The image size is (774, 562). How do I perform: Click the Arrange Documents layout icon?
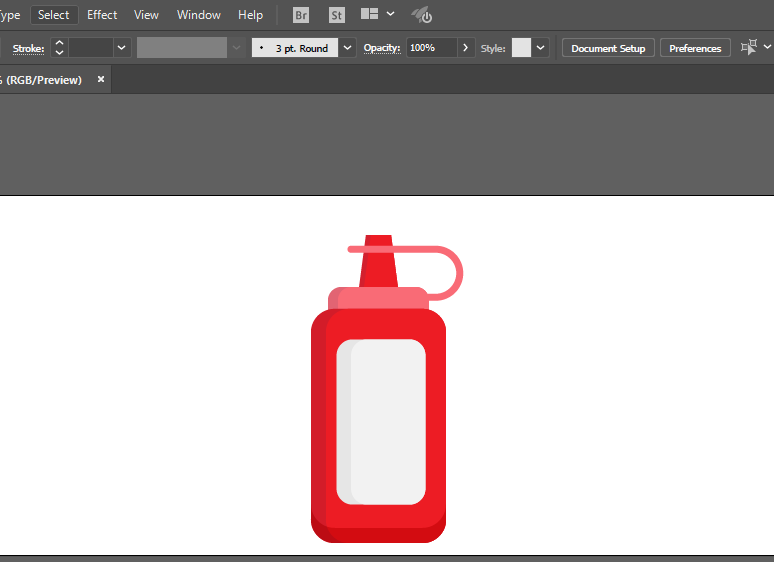(369, 15)
